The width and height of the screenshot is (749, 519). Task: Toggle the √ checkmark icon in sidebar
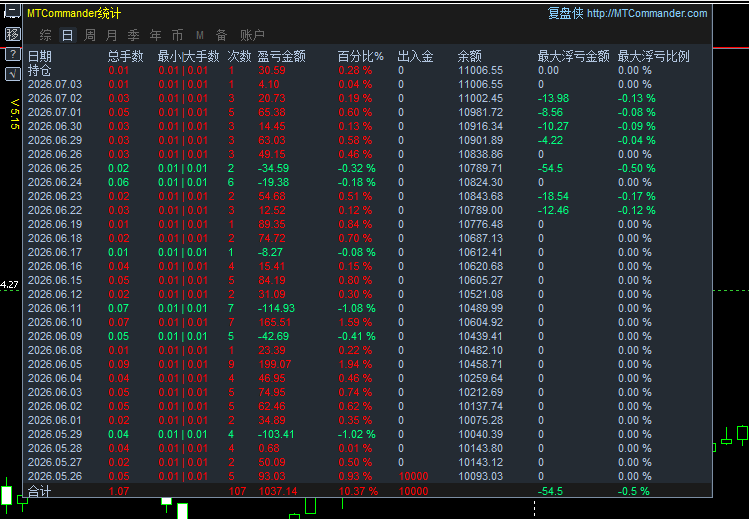(x=12, y=74)
